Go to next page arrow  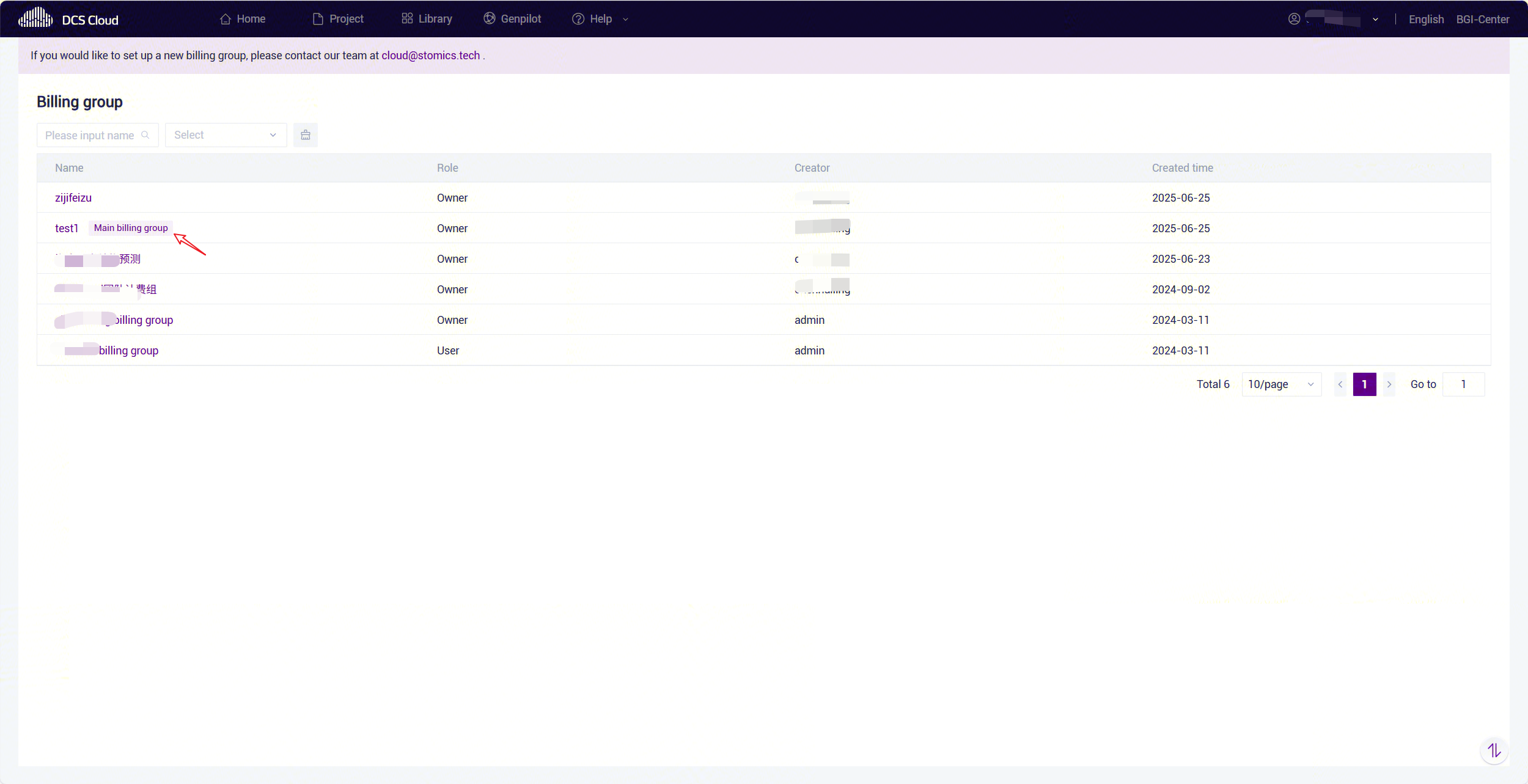pos(1389,384)
